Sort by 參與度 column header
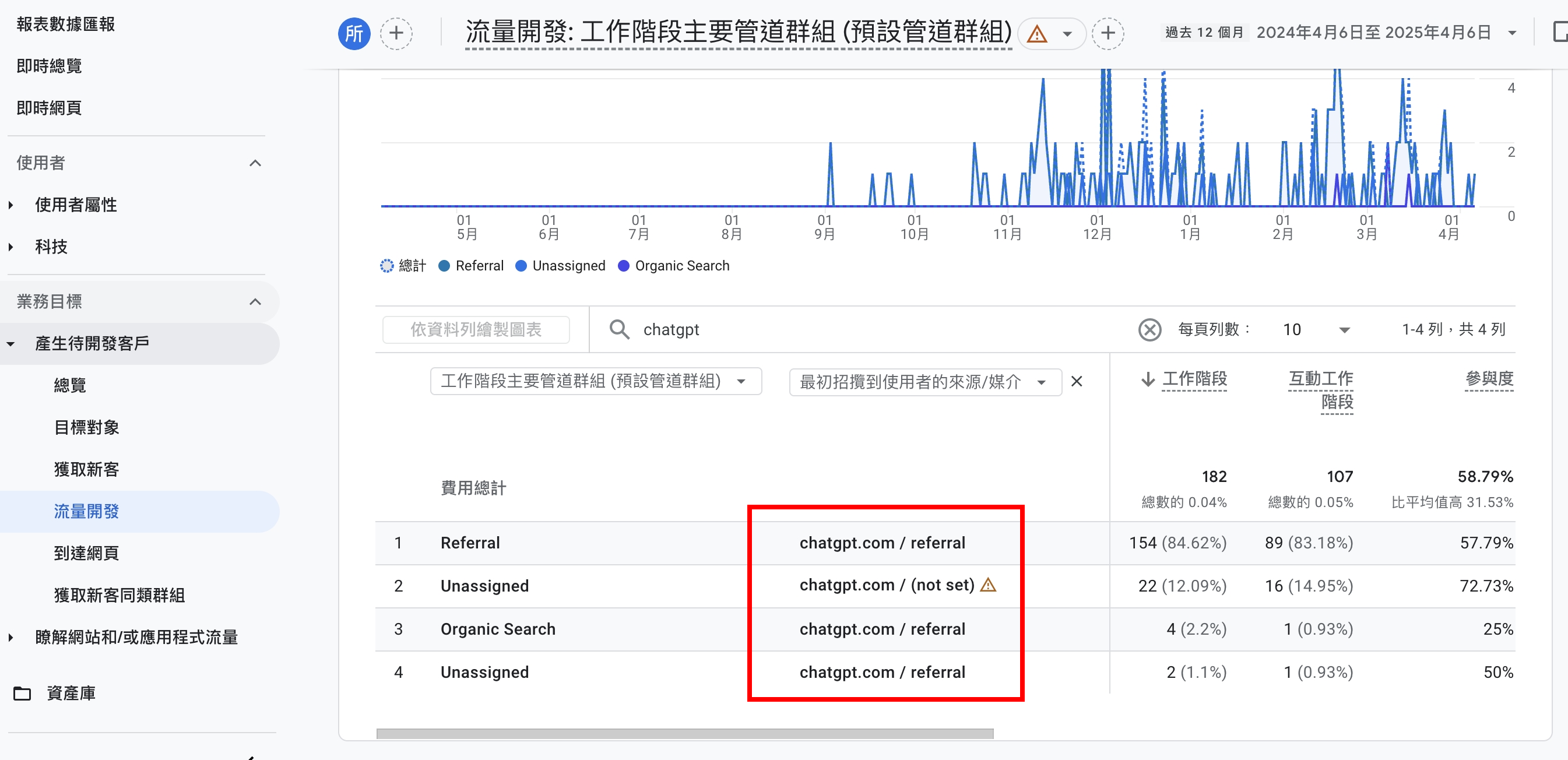Viewport: 1568px width, 760px height. click(1489, 379)
